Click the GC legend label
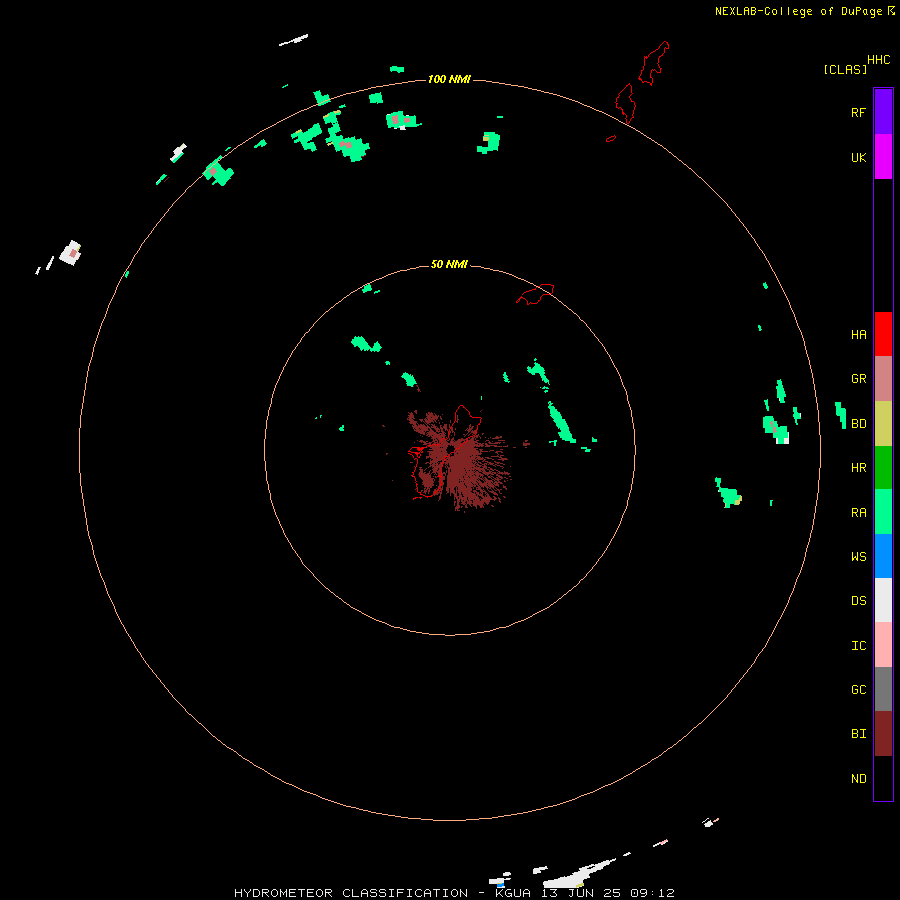Screen dimensions: 900x900 858,690
